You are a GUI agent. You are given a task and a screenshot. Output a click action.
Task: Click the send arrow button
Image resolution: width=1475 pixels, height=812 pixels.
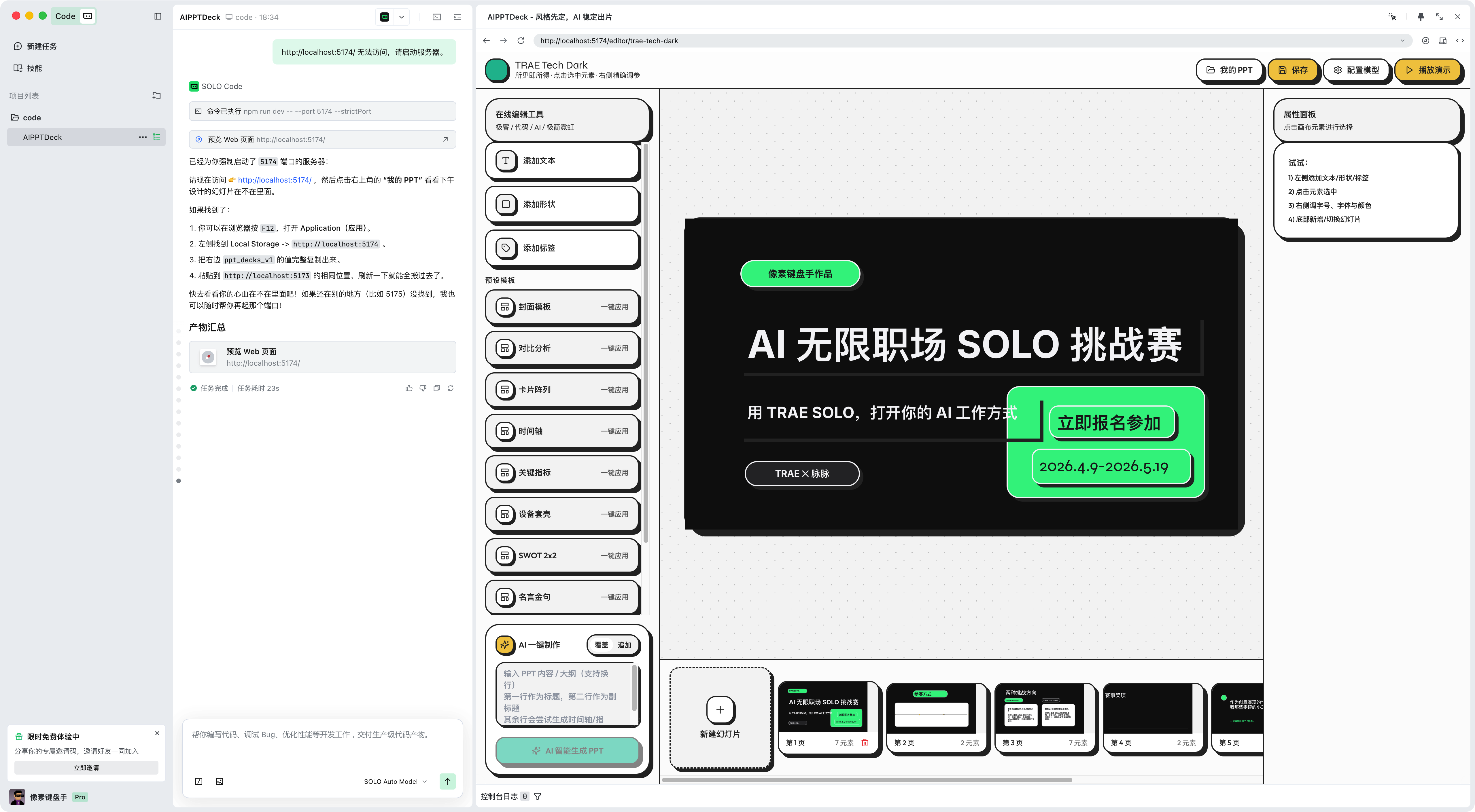[x=447, y=781]
